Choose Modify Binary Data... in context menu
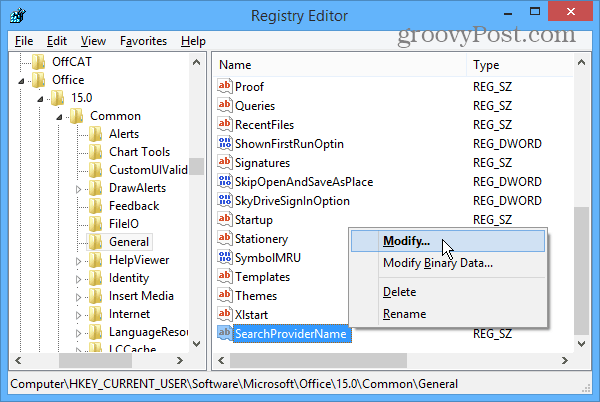This screenshot has width=600, height=402. [448, 263]
